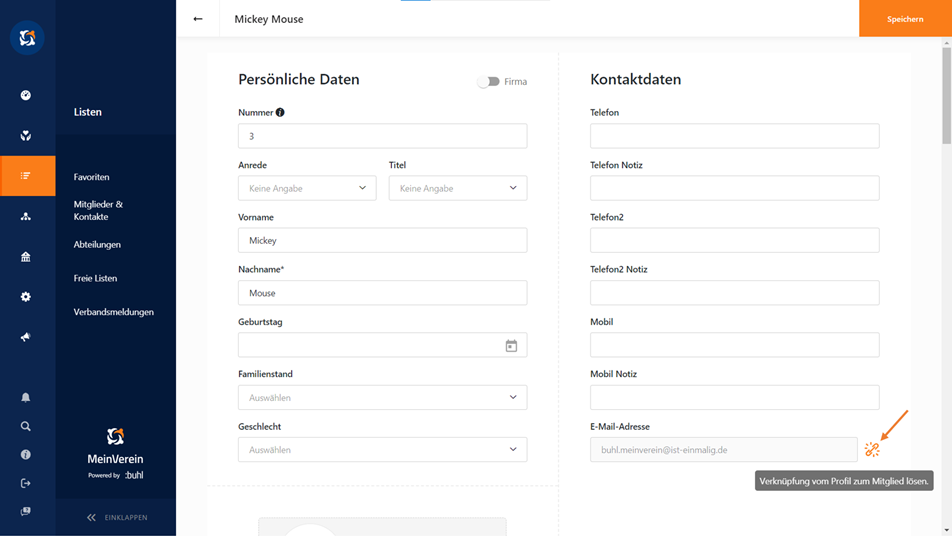This screenshot has height=537, width=952.
Task: Click the info icon next to Nummer
Action: coord(280,112)
